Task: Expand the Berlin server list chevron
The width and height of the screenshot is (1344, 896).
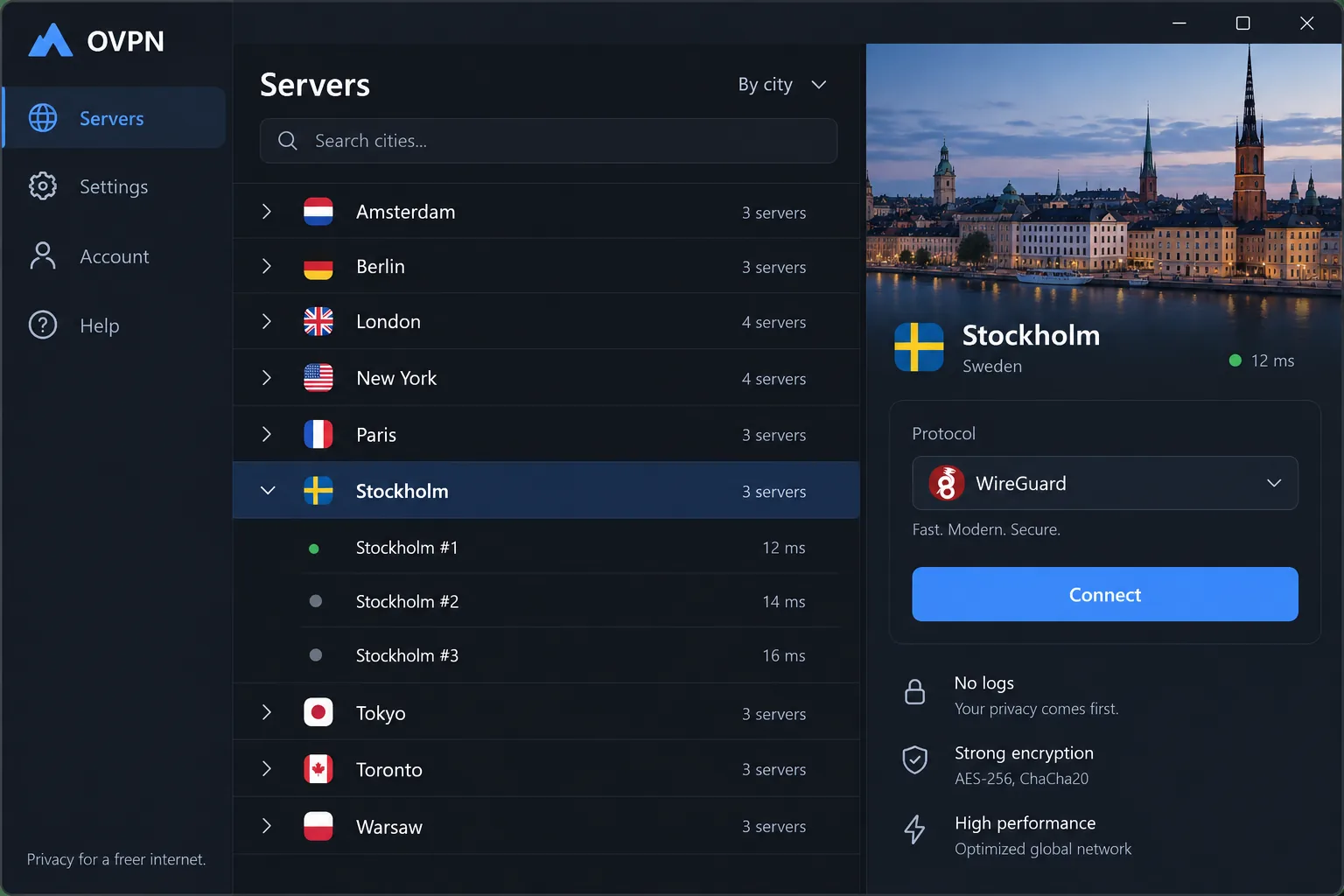Action: point(267,266)
